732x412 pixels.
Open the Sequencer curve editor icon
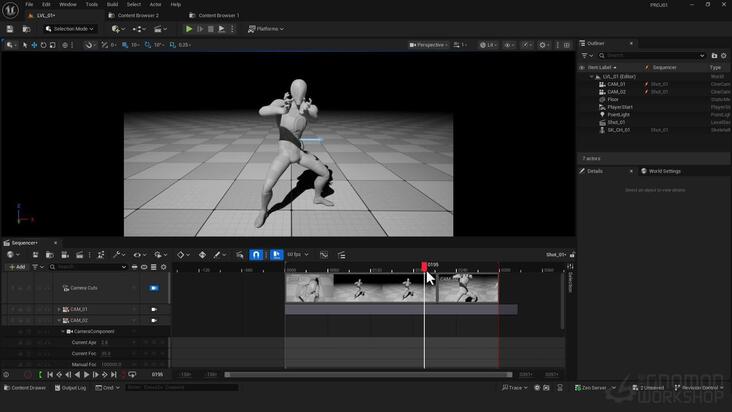[x=324, y=255]
